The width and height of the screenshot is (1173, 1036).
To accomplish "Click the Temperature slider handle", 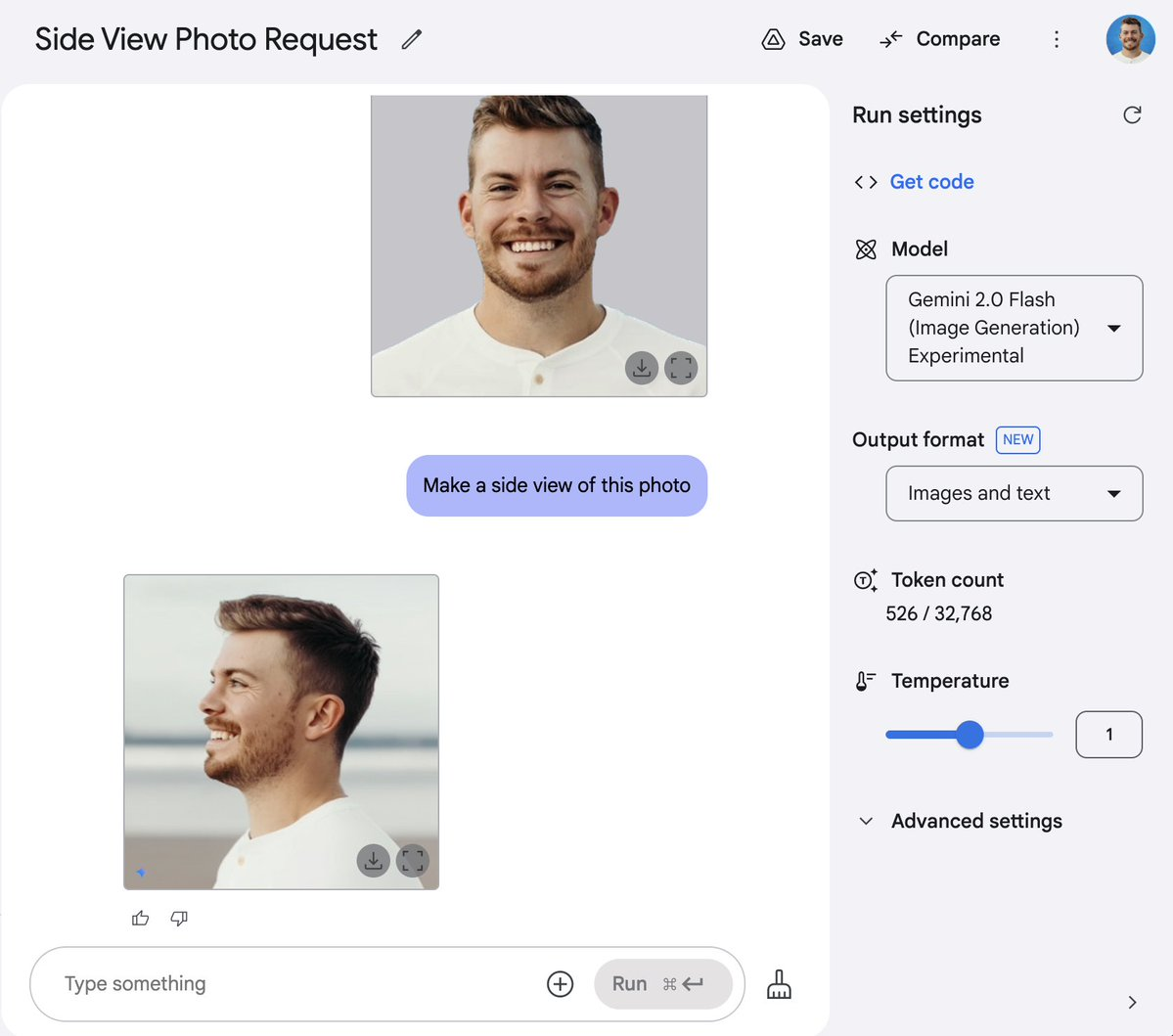I will pyautogui.click(x=970, y=735).
